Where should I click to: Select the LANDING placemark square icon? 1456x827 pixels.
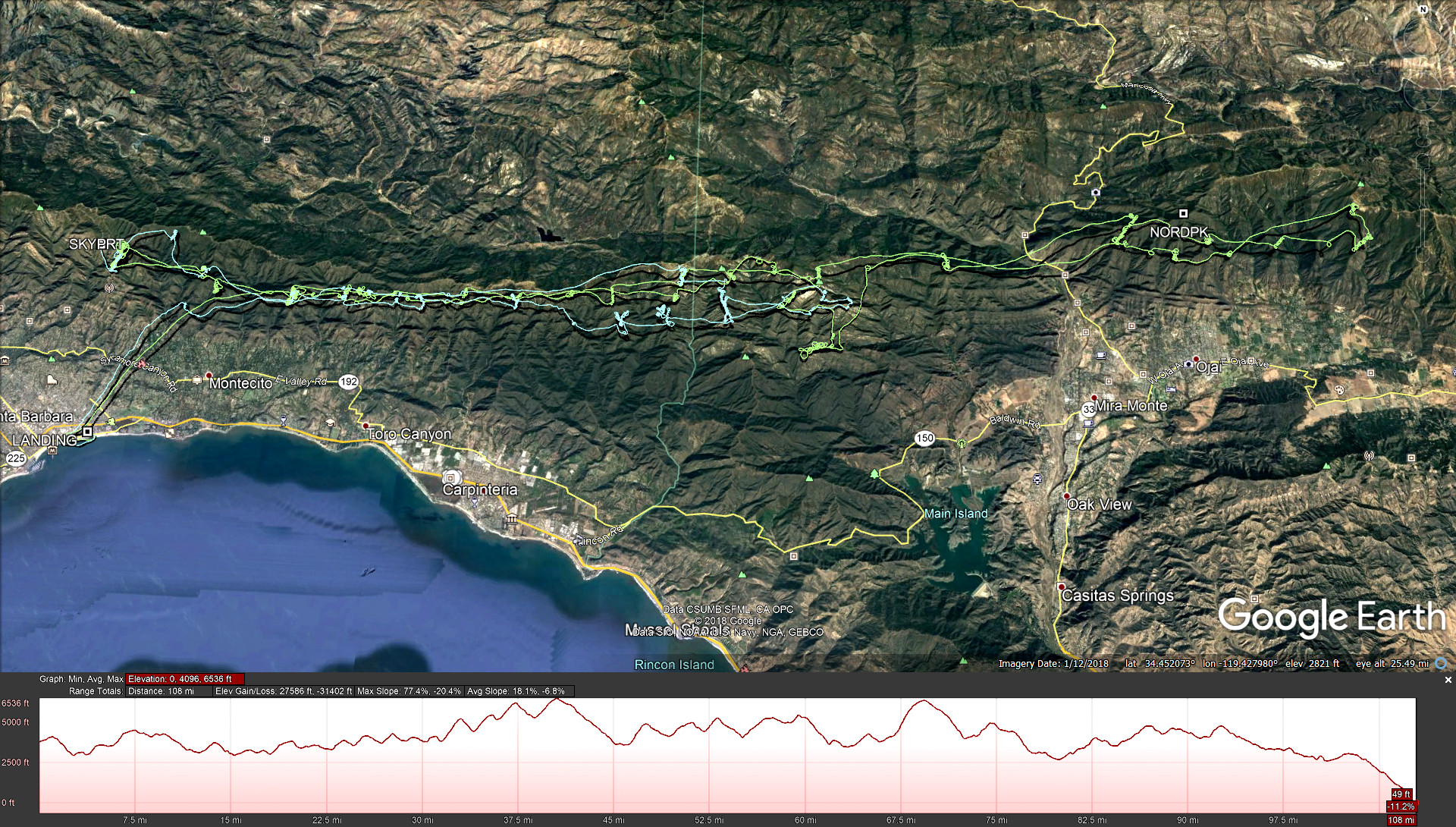(x=87, y=432)
